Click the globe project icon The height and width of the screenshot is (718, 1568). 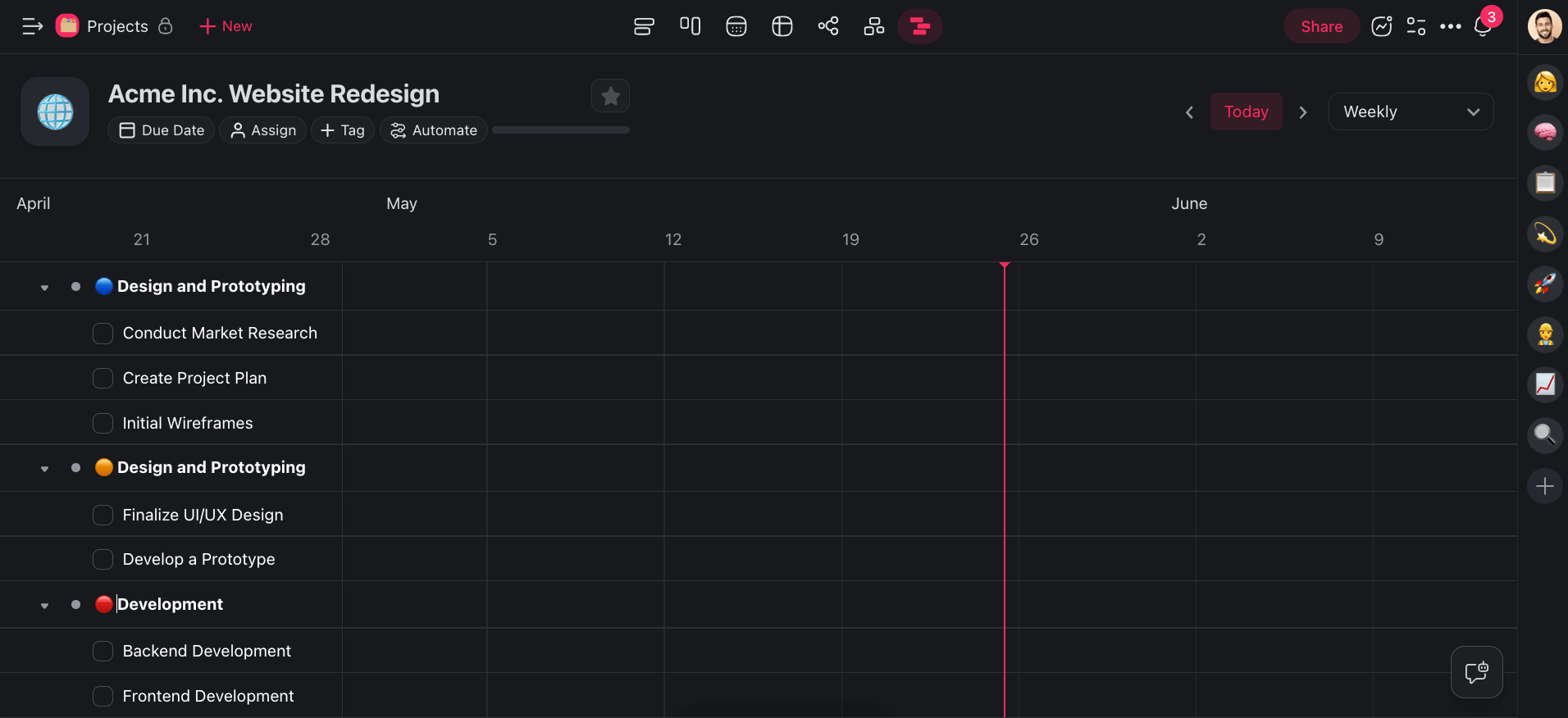[55, 111]
